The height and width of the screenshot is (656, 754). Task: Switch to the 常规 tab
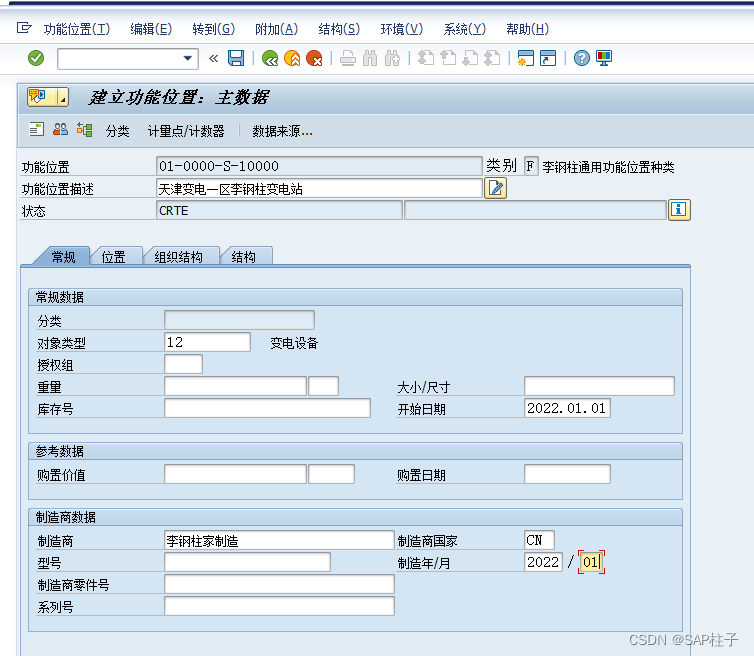coord(63,257)
